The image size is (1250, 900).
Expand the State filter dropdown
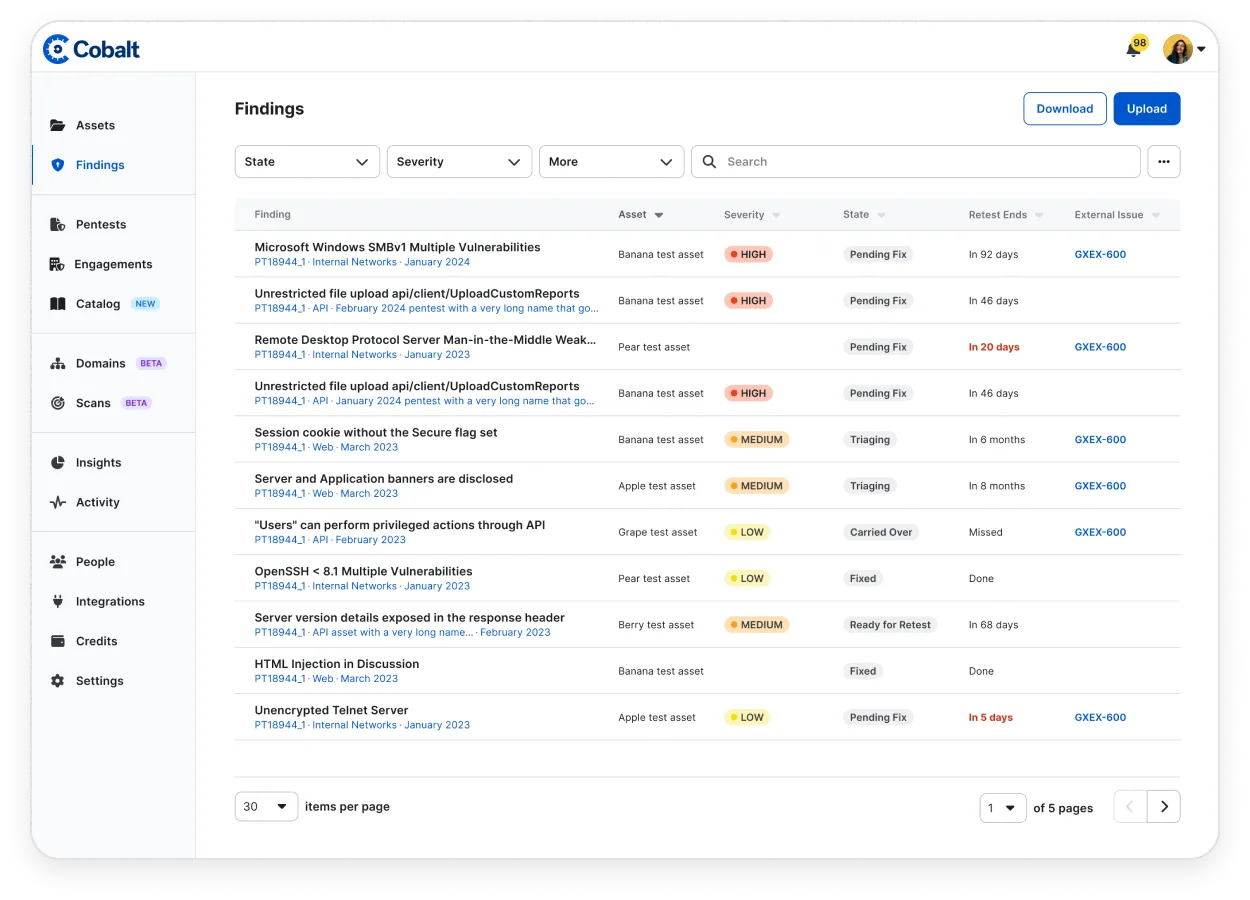[x=307, y=162]
